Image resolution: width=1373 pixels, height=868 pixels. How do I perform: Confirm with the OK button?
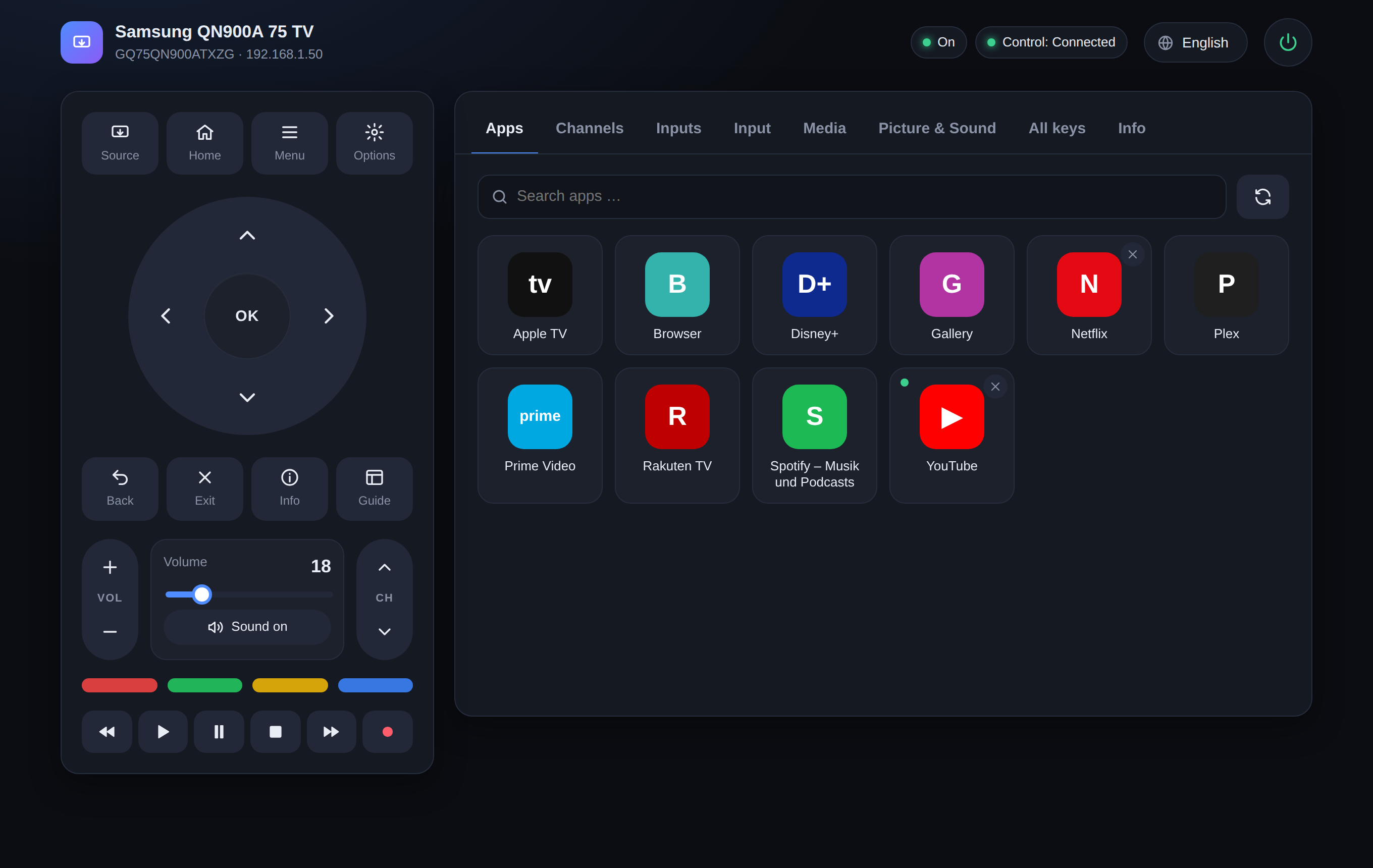pos(247,316)
